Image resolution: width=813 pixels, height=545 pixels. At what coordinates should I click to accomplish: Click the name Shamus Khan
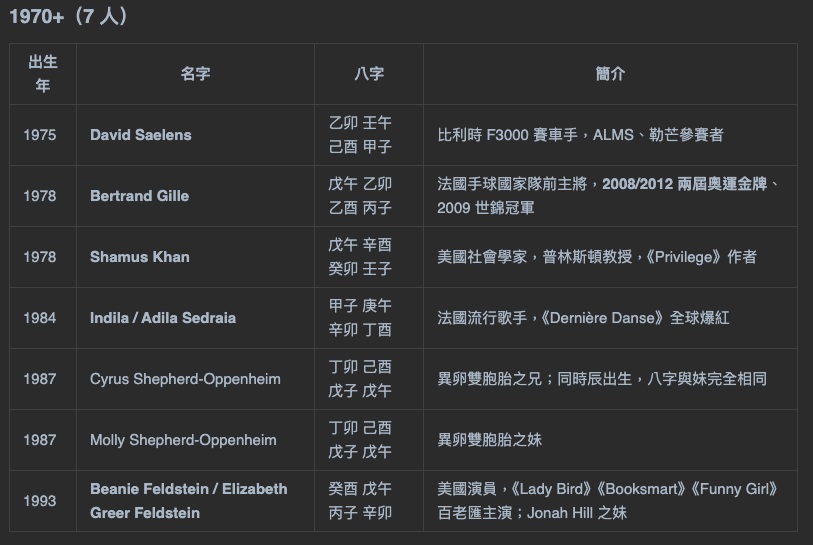point(139,257)
